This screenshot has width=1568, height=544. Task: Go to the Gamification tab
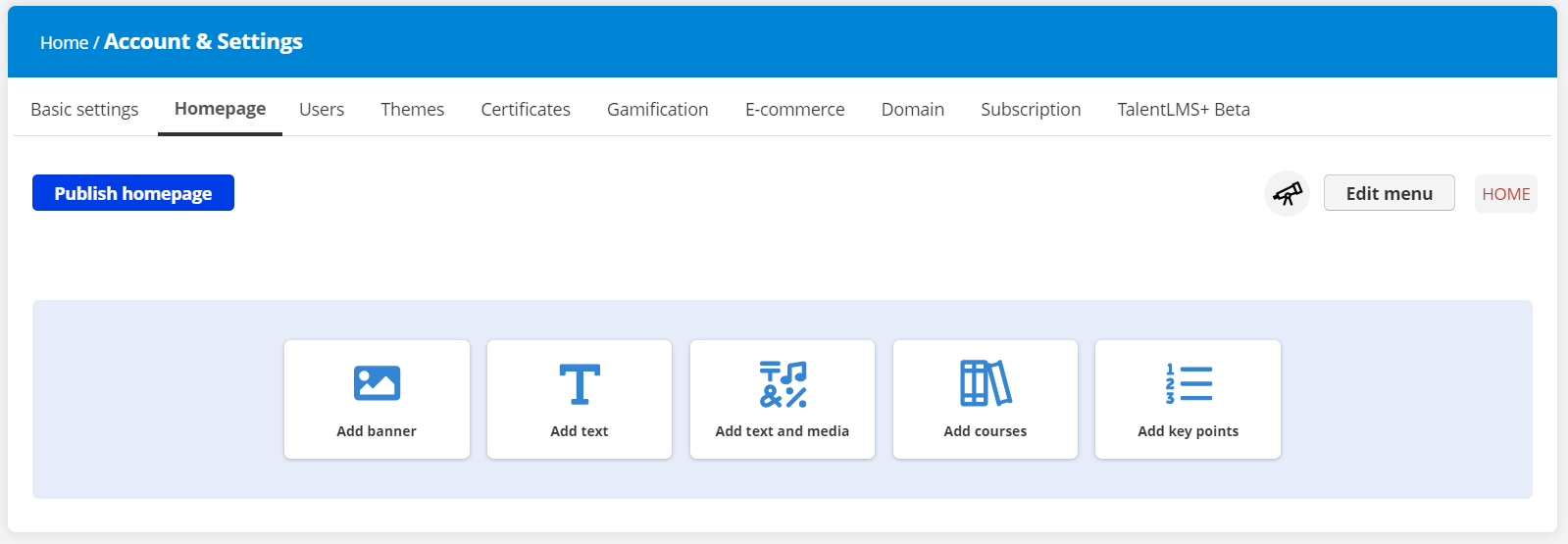click(x=657, y=110)
